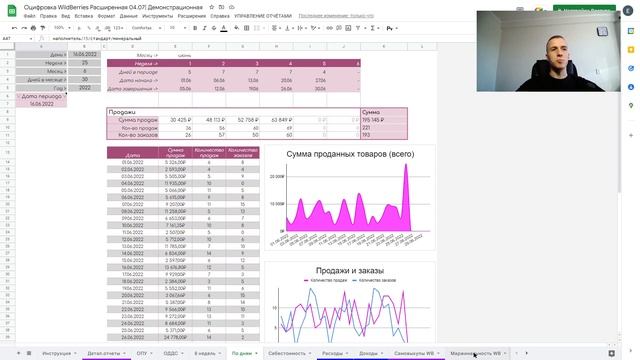Toggle bold formatting
The height and width of the screenshot is (360, 640).
(195, 28)
